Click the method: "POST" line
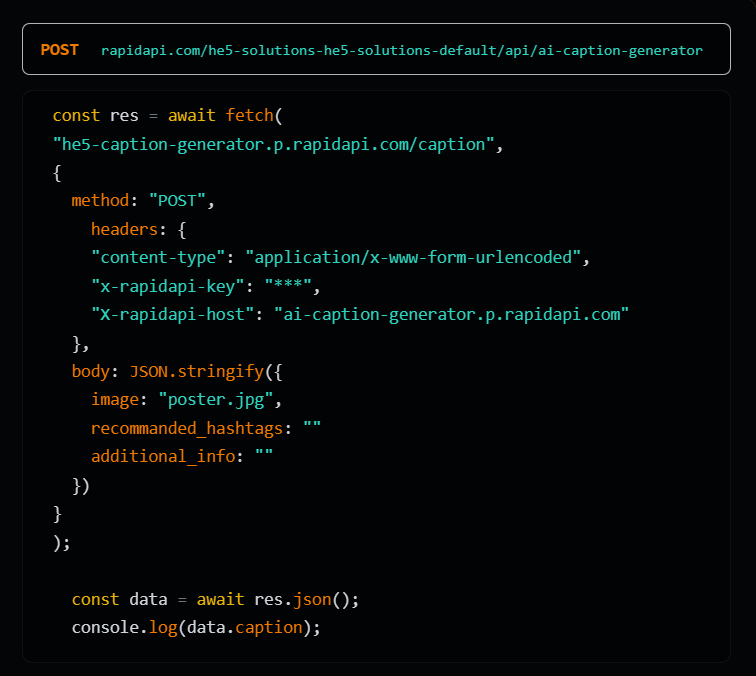 pyautogui.click(x=143, y=201)
